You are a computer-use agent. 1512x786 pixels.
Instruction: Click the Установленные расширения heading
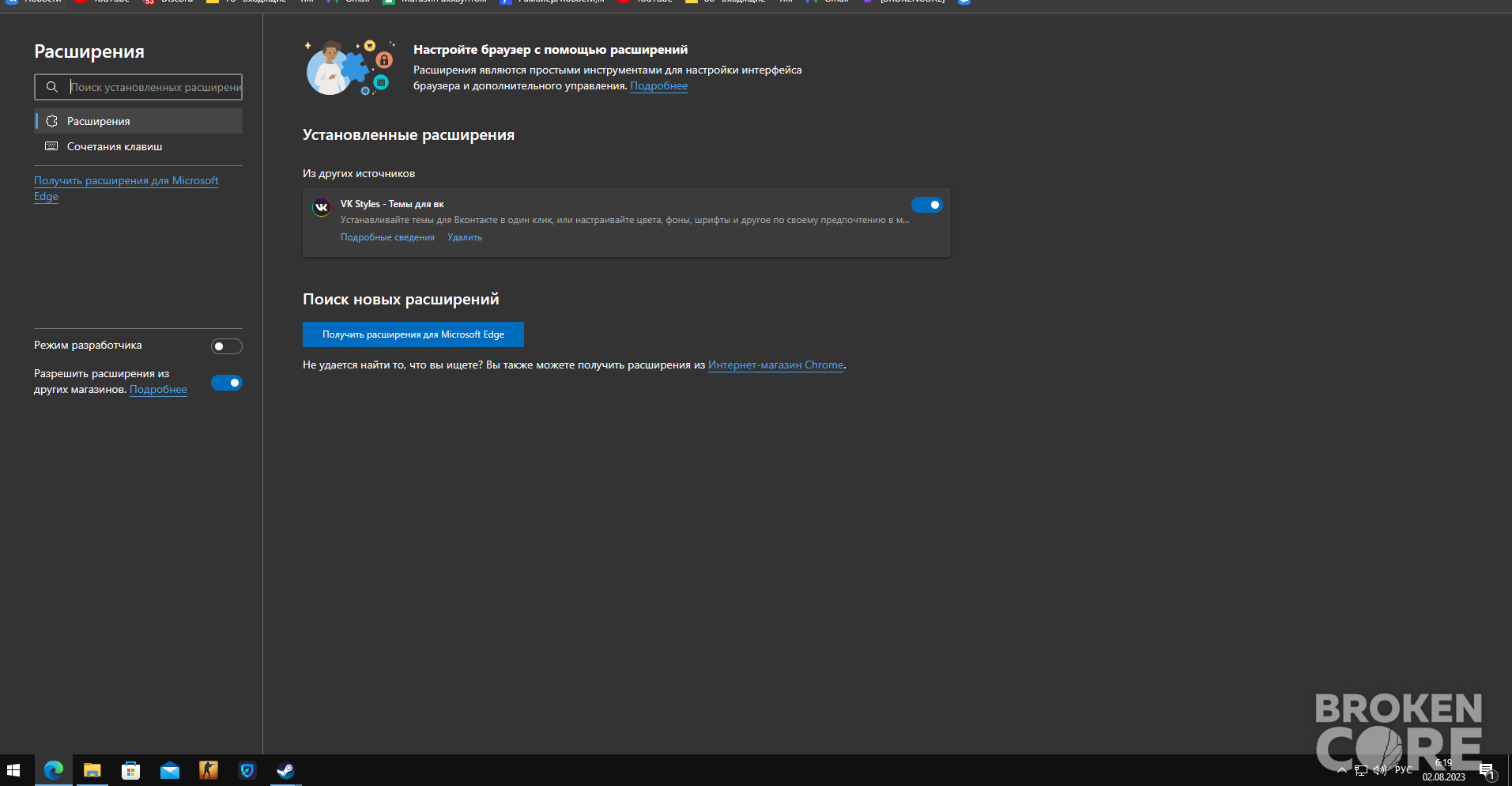(x=409, y=135)
